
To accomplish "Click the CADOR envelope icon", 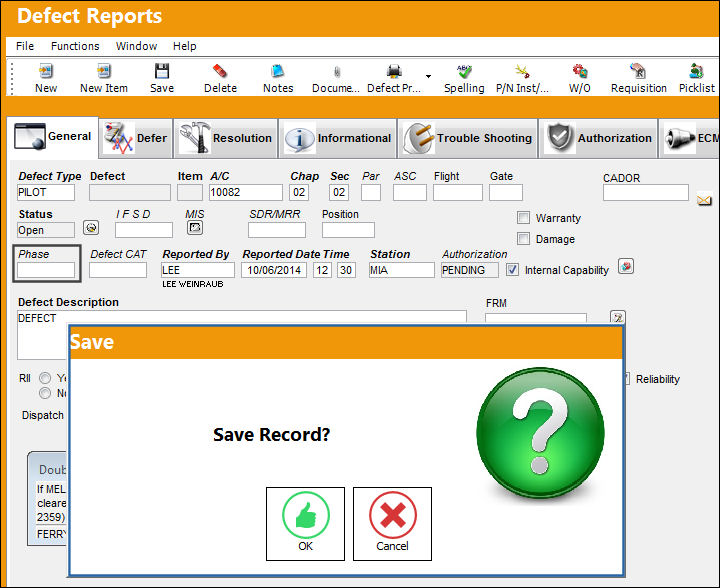I will [x=704, y=200].
